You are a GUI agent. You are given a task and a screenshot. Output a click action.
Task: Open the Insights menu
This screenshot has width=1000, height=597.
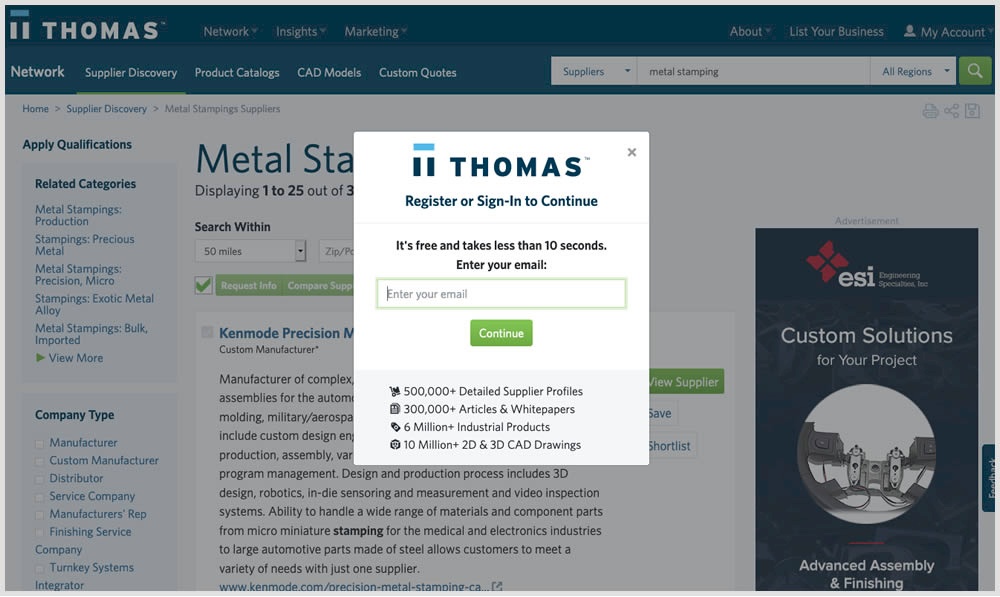coord(301,32)
